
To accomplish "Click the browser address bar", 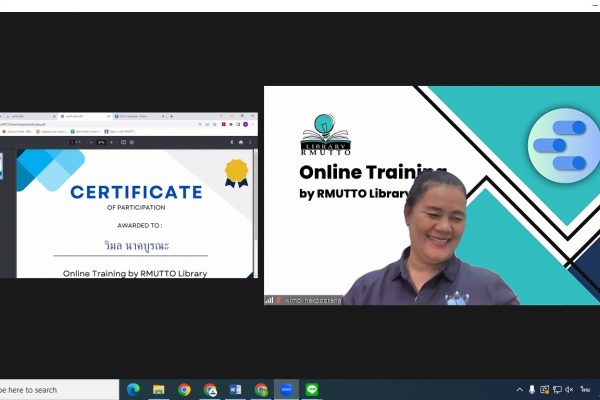I will pyautogui.click(x=98, y=124).
